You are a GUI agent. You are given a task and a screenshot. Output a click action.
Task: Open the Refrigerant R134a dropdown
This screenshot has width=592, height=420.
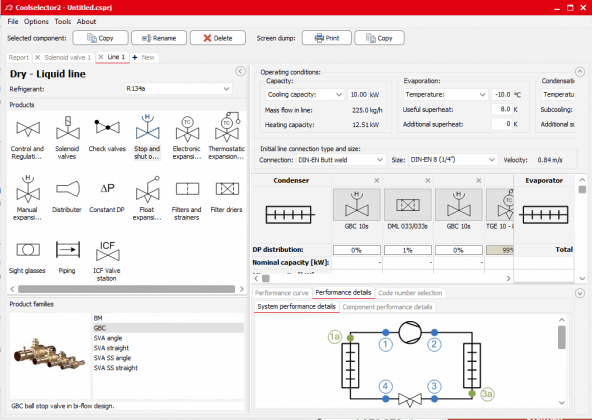pyautogui.click(x=178, y=89)
